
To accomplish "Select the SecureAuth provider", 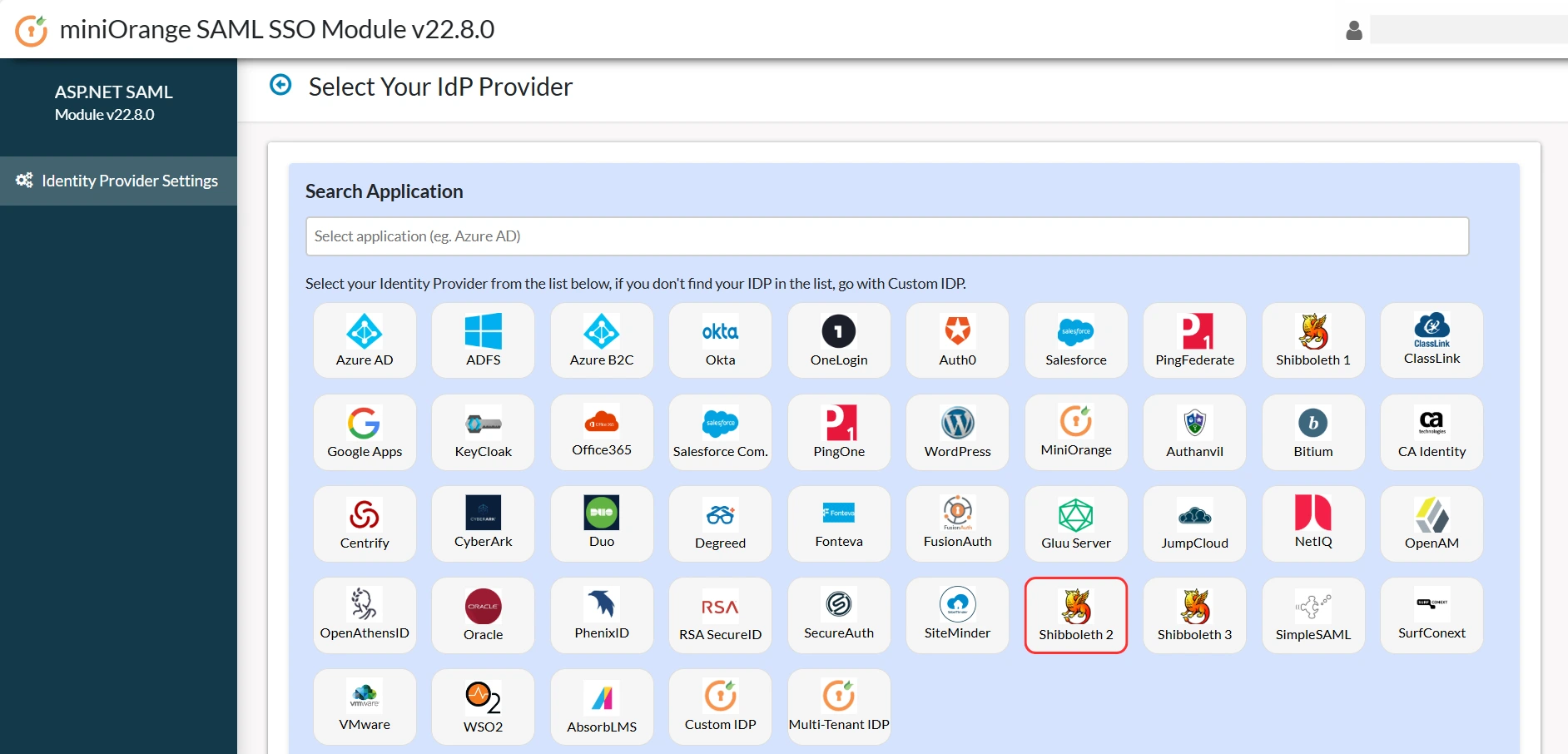I will pyautogui.click(x=839, y=615).
